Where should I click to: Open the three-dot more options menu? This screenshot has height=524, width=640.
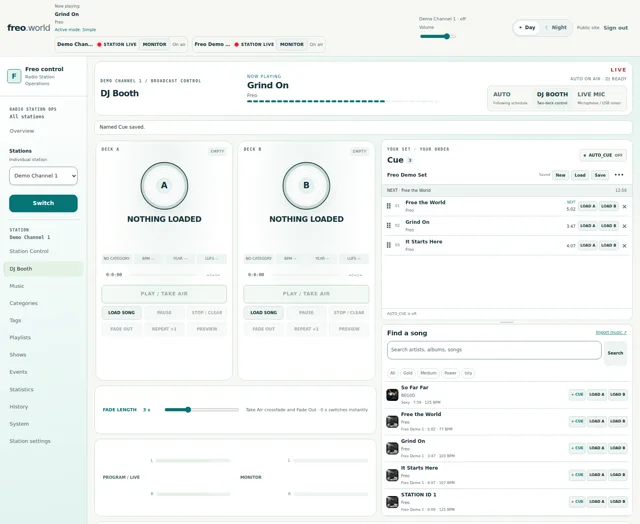pos(619,175)
